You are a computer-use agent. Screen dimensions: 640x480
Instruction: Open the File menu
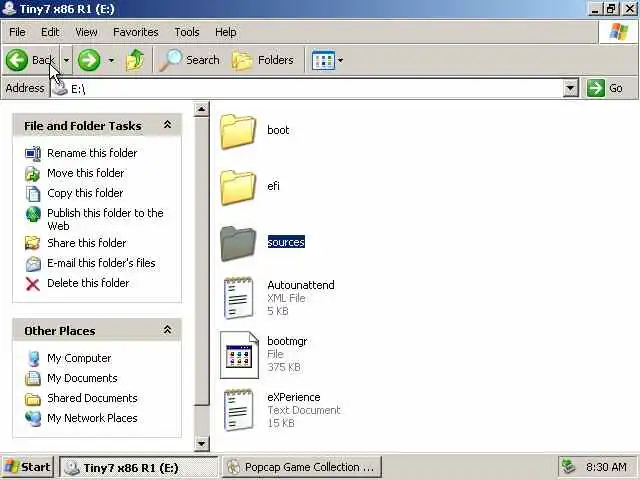(x=17, y=32)
